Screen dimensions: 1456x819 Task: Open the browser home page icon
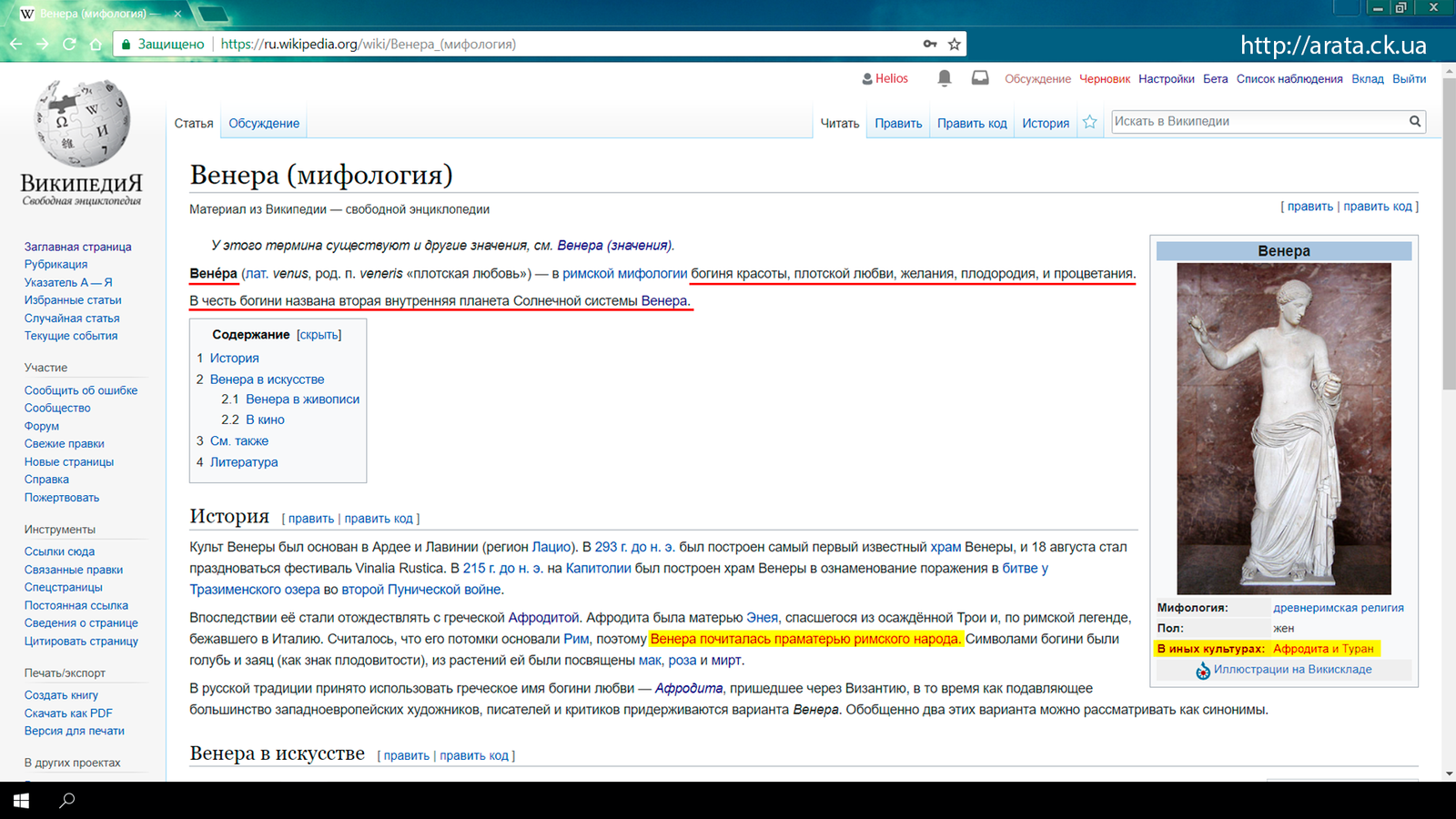(x=96, y=44)
